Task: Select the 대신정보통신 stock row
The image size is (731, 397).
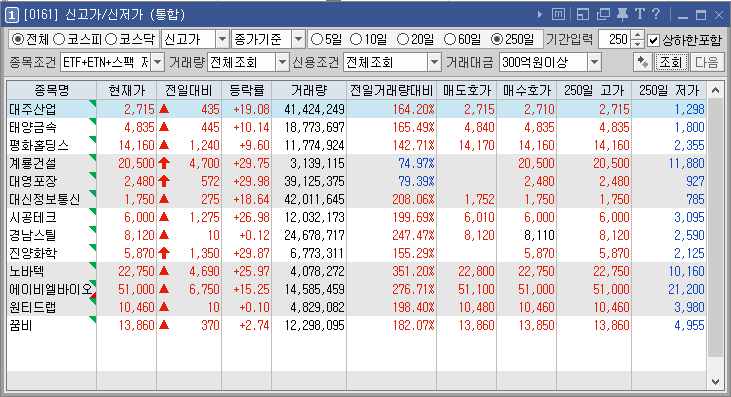Action: pos(356,199)
